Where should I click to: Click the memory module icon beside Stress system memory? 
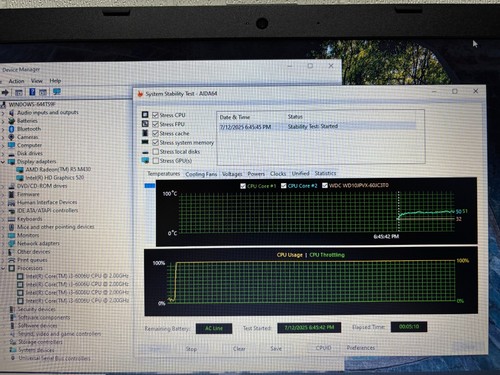[145, 142]
